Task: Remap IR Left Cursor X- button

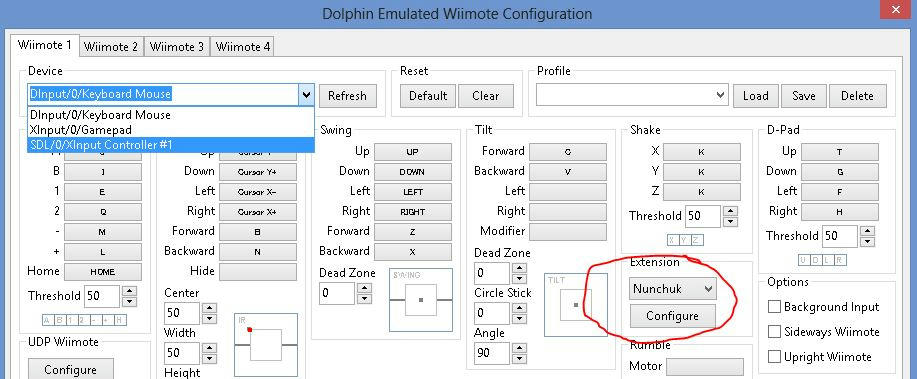Action: pos(258,192)
